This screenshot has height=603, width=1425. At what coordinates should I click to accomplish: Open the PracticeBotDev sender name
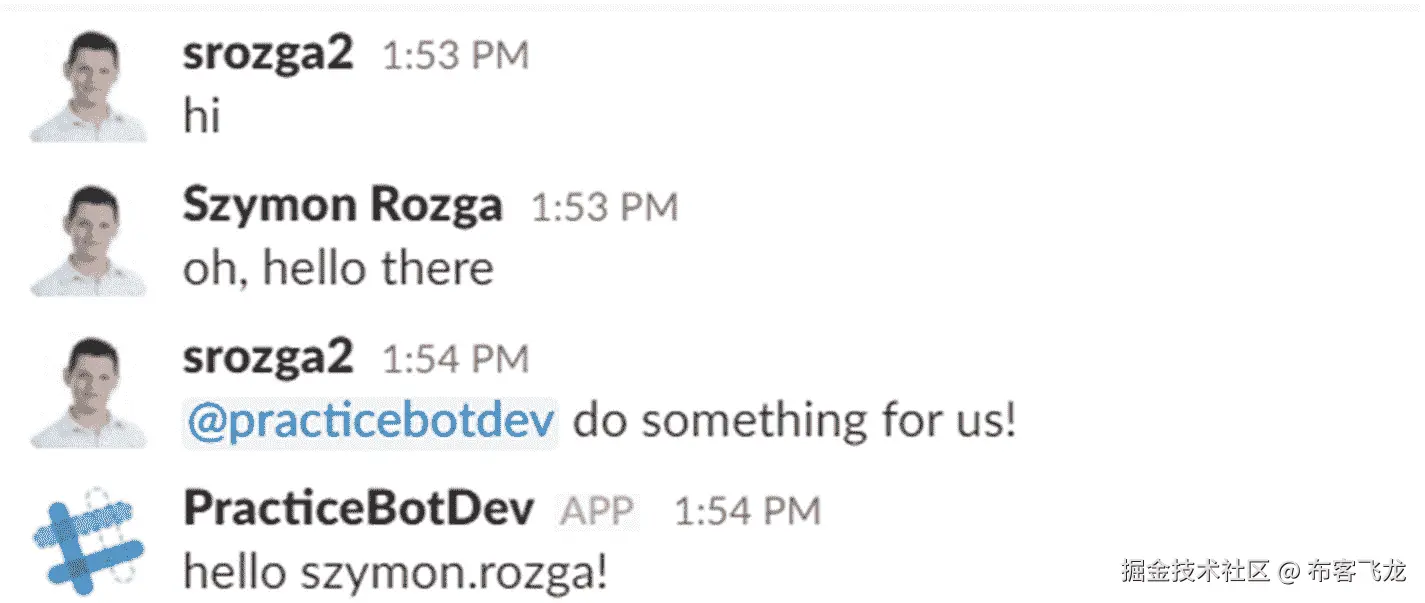pos(358,510)
